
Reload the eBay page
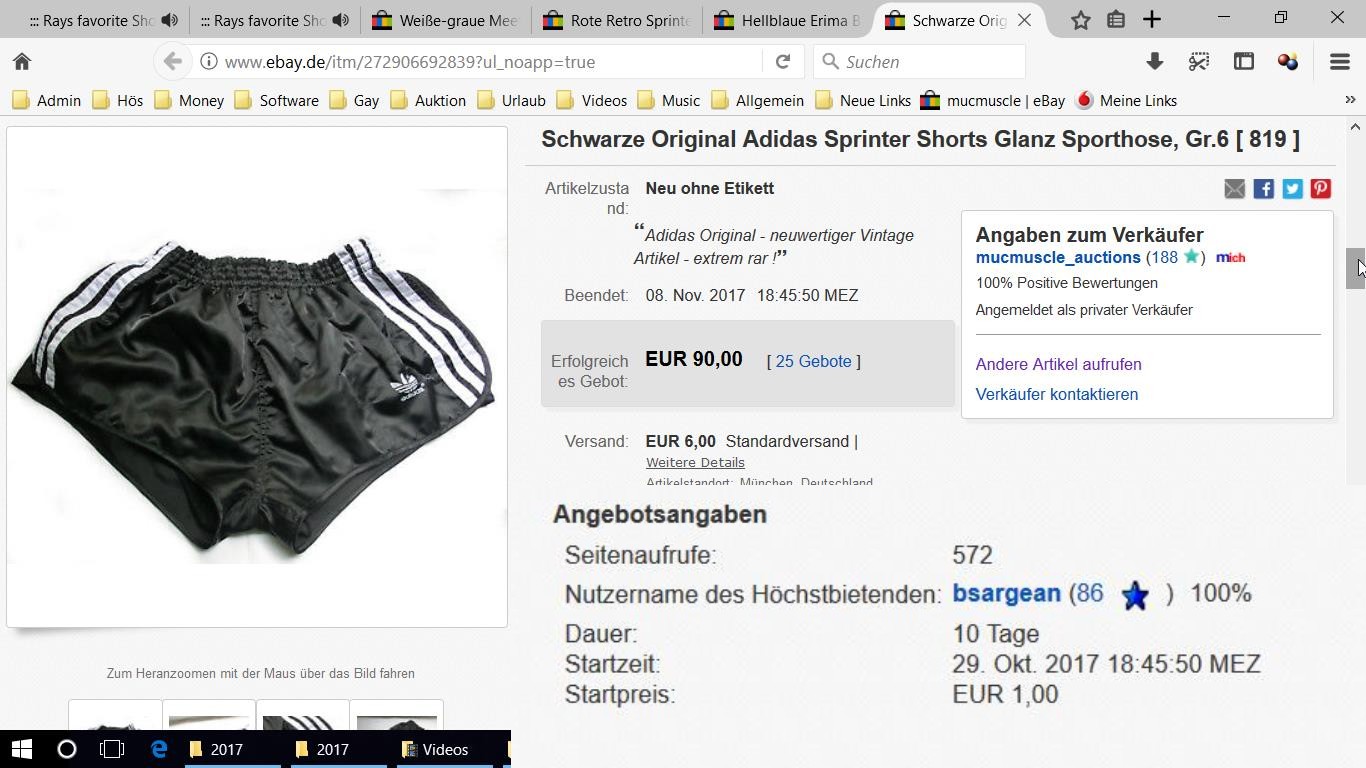coord(783,62)
